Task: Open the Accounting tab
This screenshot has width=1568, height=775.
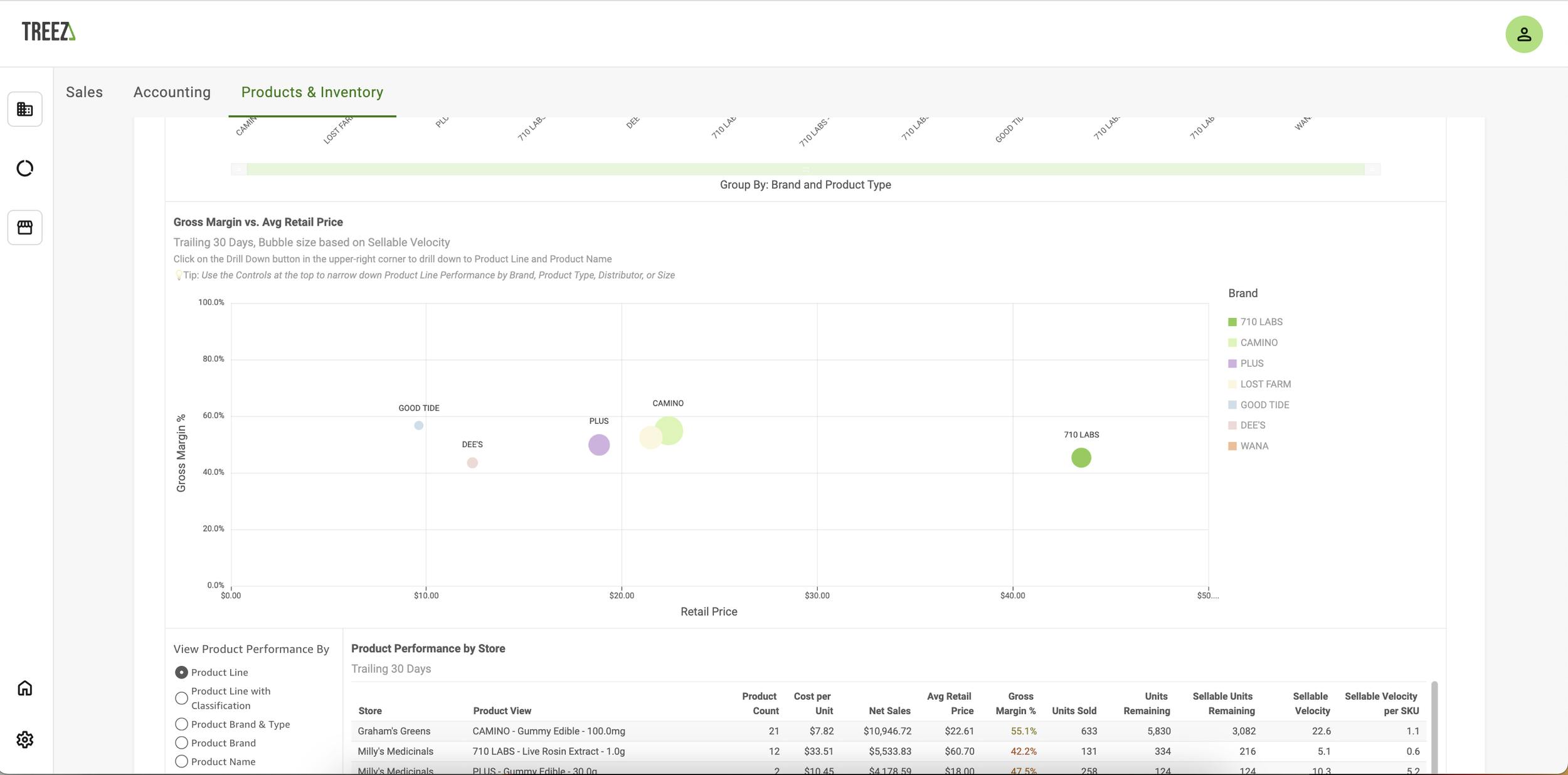Action: click(172, 92)
